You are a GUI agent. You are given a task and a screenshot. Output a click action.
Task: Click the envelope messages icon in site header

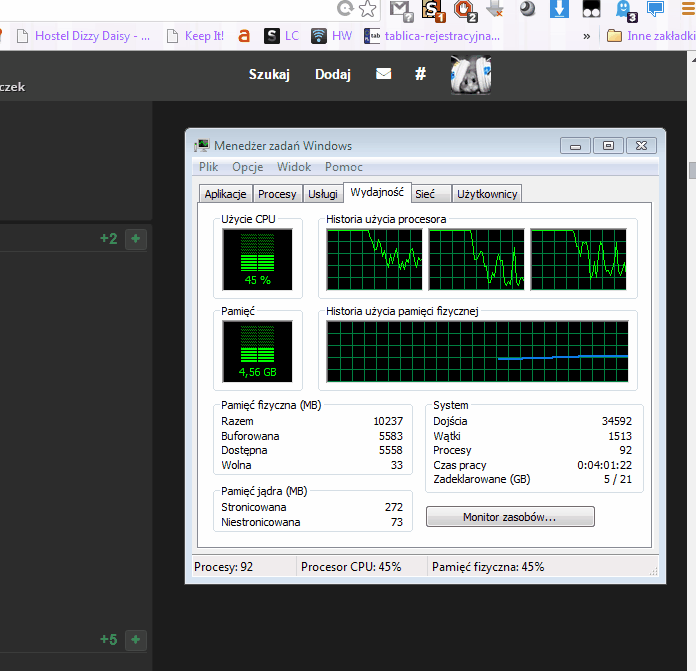pos(383,74)
